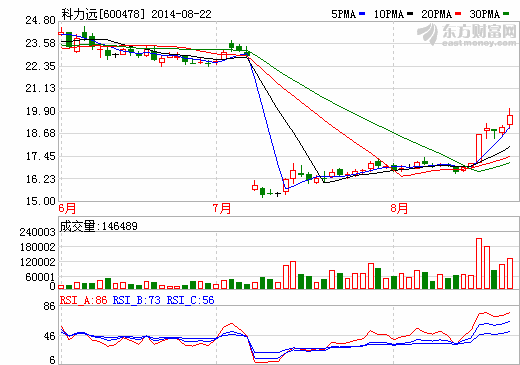Click the 20PMA legend label
Viewport: 520px width, 365px height.
[436, 14]
